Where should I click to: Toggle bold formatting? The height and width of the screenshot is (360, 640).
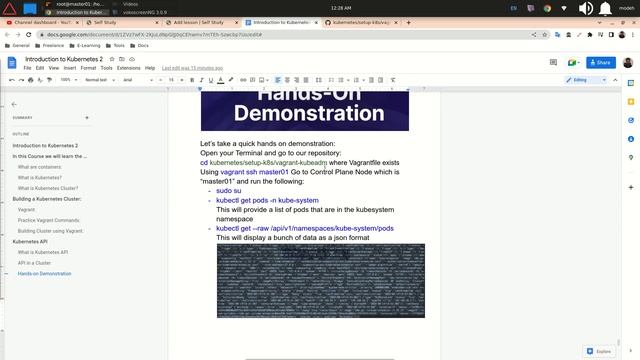tap(192, 80)
